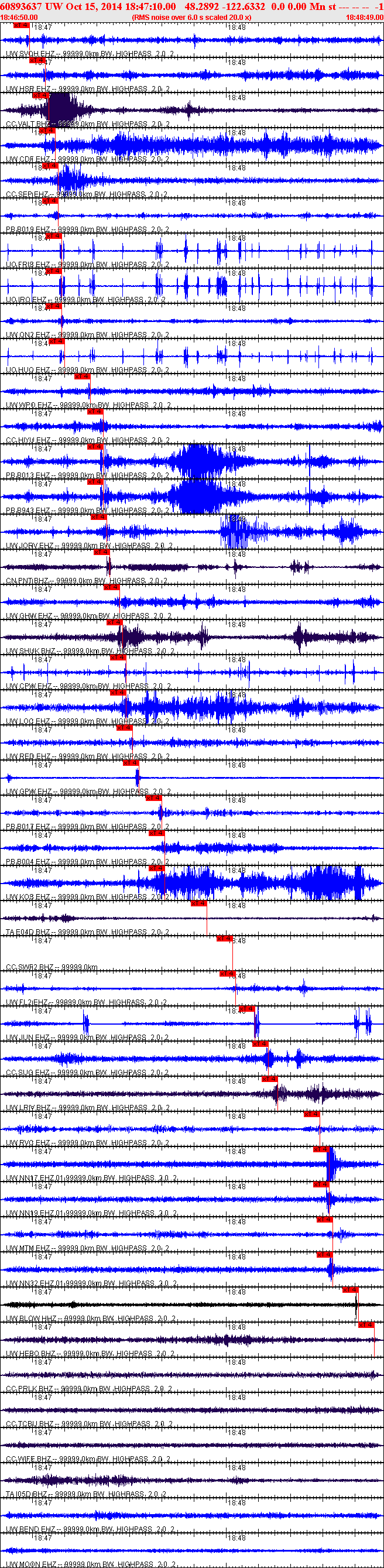The height and width of the screenshot is (1568, 384).
Task: Click the red pick flag on the UW JUN trace
Action: point(246,1009)
